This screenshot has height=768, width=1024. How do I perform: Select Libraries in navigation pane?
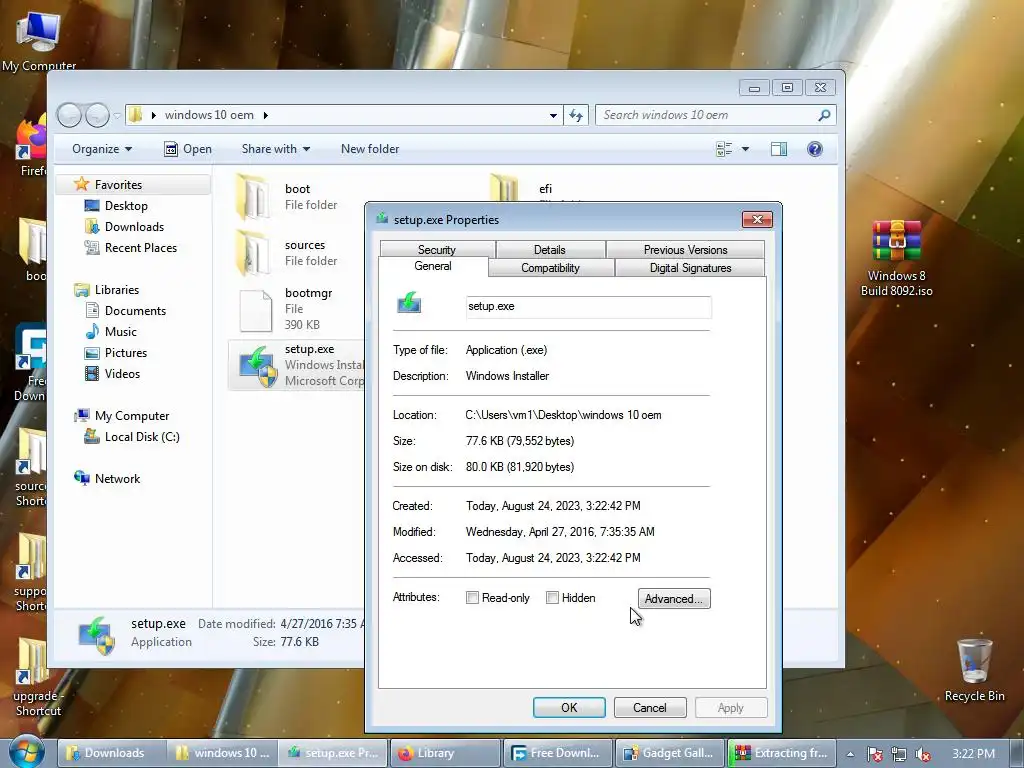click(116, 289)
